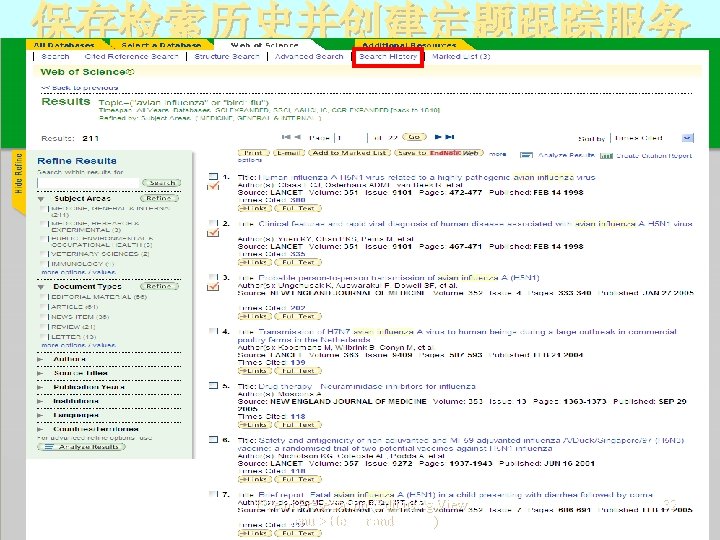Viewport: 720px width, 540px height.
Task: Check the Veterinary Sciences subject area
Action: 44,253
